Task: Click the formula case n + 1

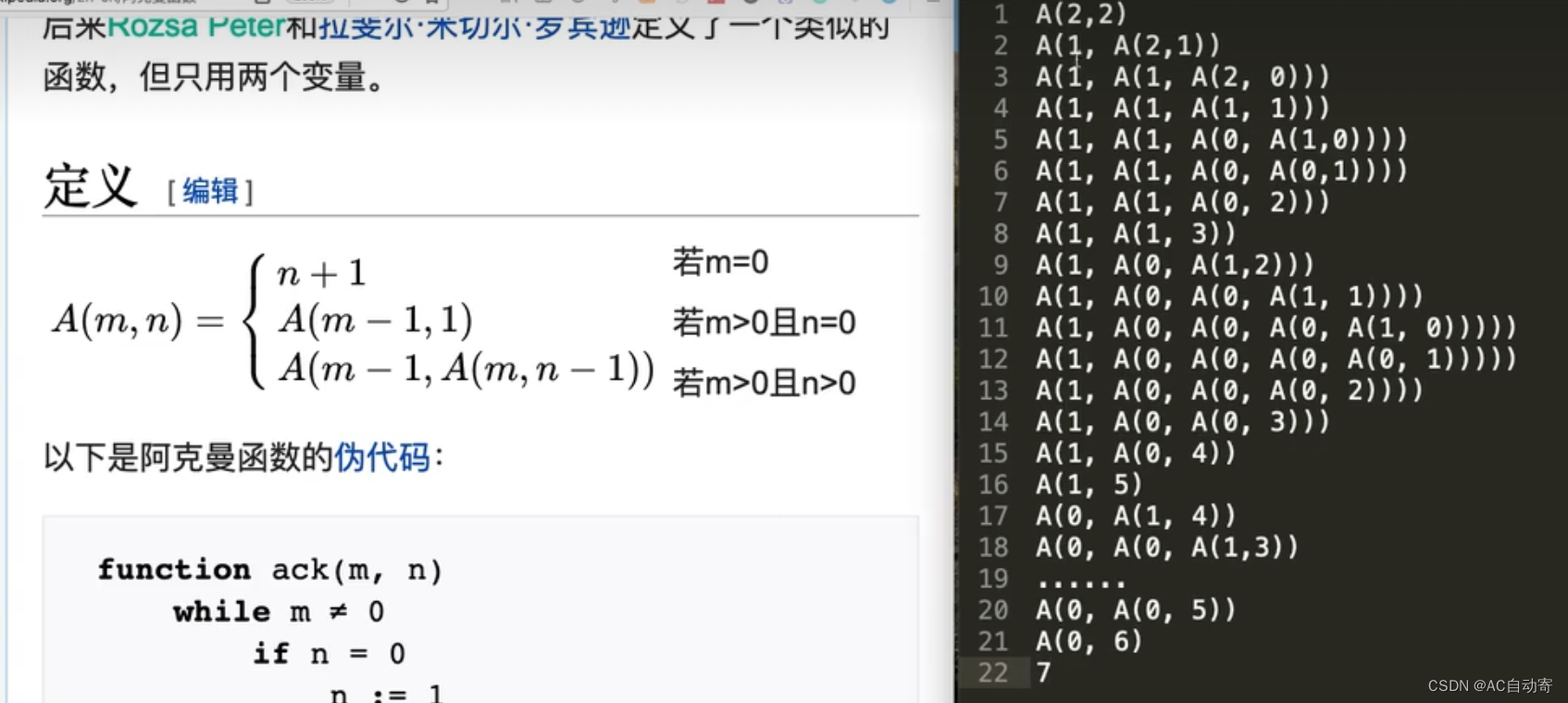Action: point(321,273)
